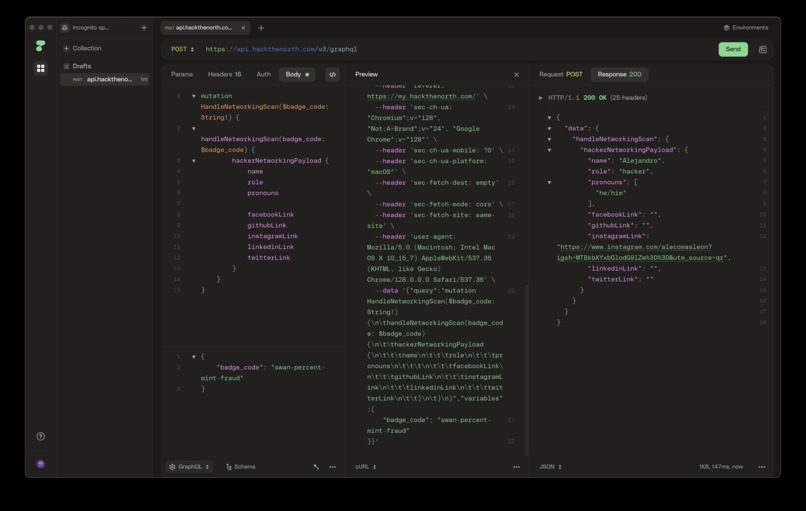Open the api.hackthenorth draft request
The image size is (806, 511).
pos(105,79)
